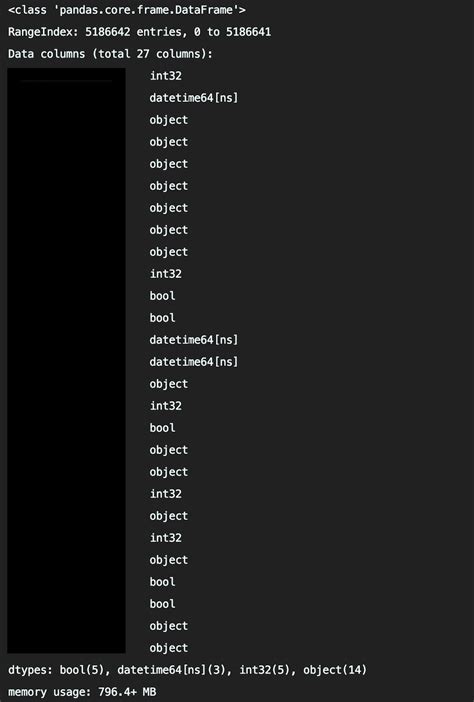474x702 pixels.
Task: Click the object dtype directly under first datetime64[ns]
Action: coord(169,120)
